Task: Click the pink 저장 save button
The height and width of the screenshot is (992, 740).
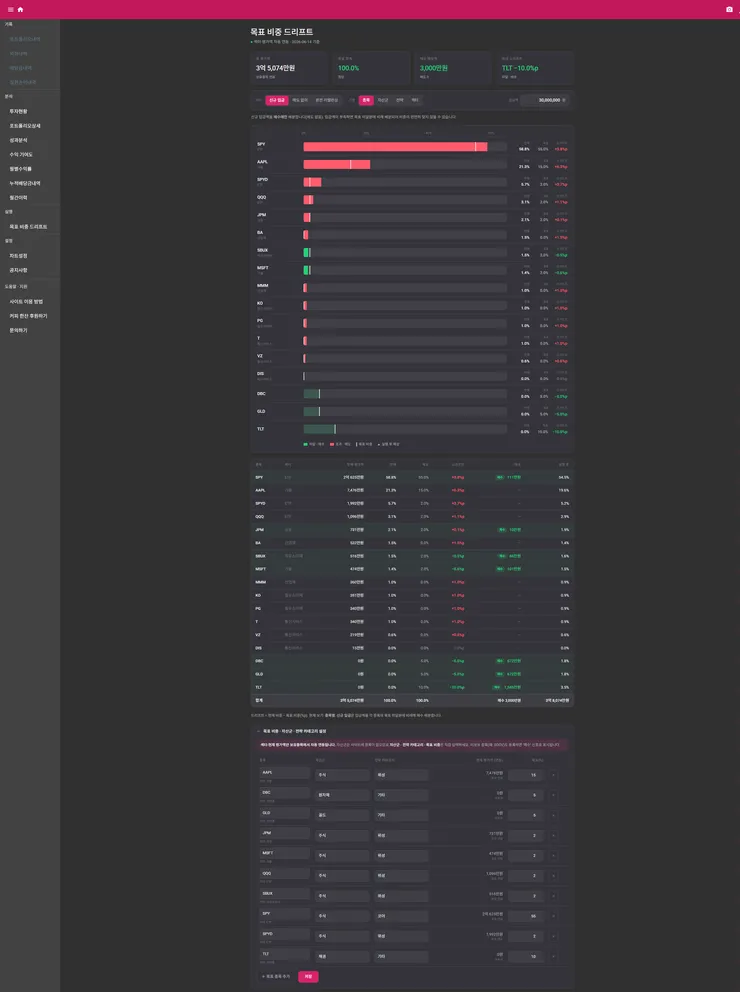Action: click(x=308, y=976)
